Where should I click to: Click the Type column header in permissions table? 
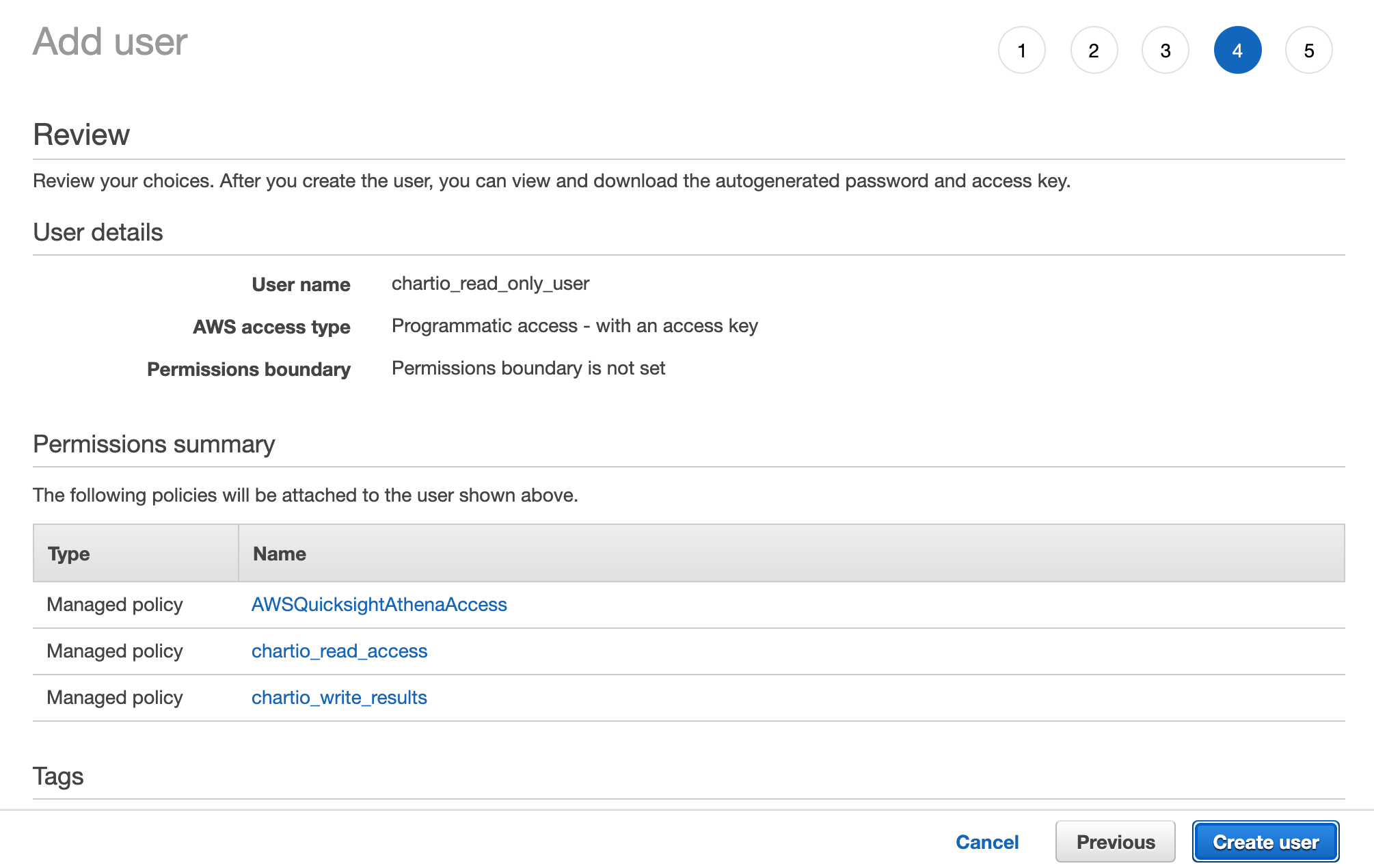[68, 554]
